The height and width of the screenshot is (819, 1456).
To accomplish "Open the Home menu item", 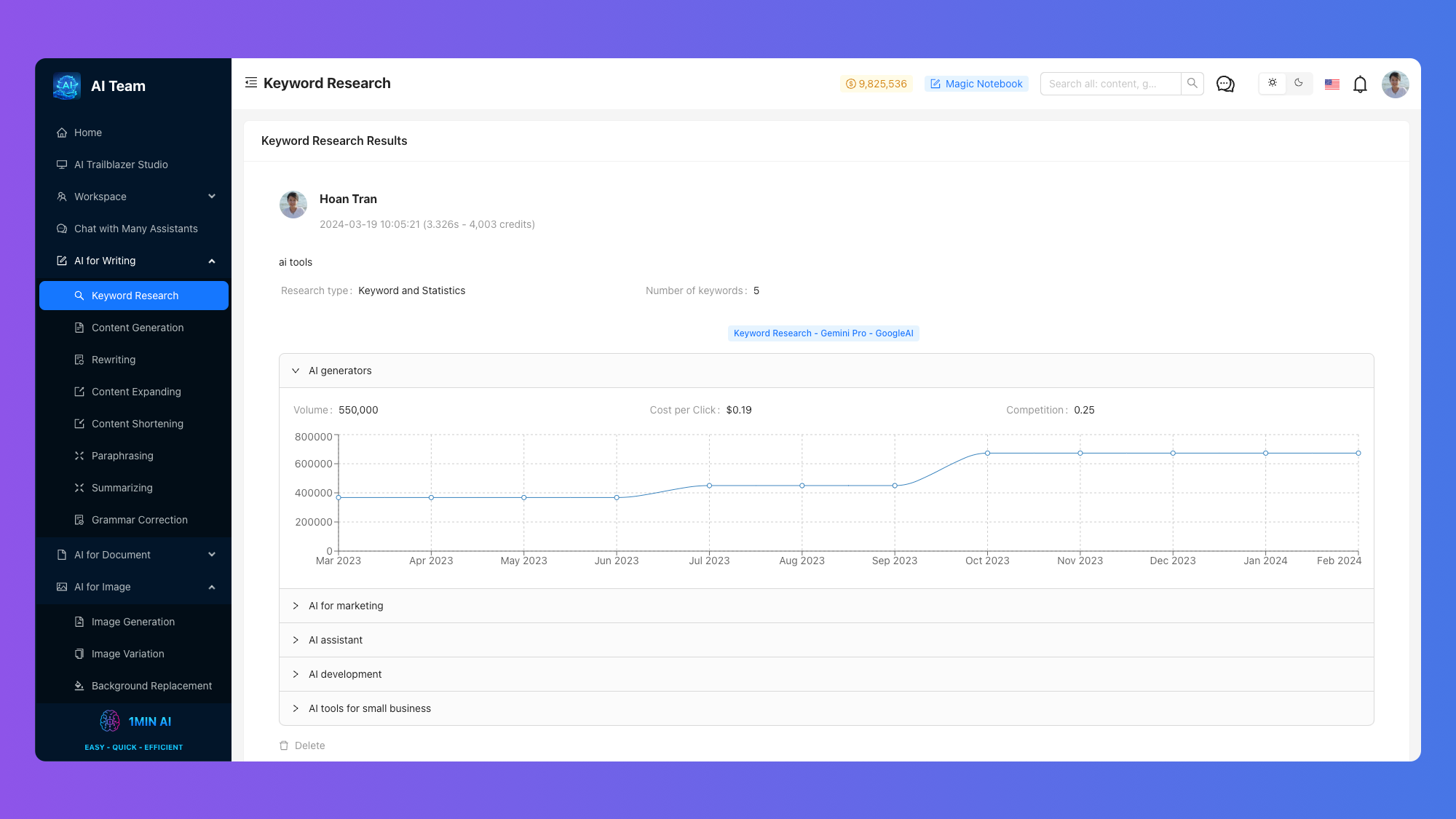I will click(x=88, y=132).
